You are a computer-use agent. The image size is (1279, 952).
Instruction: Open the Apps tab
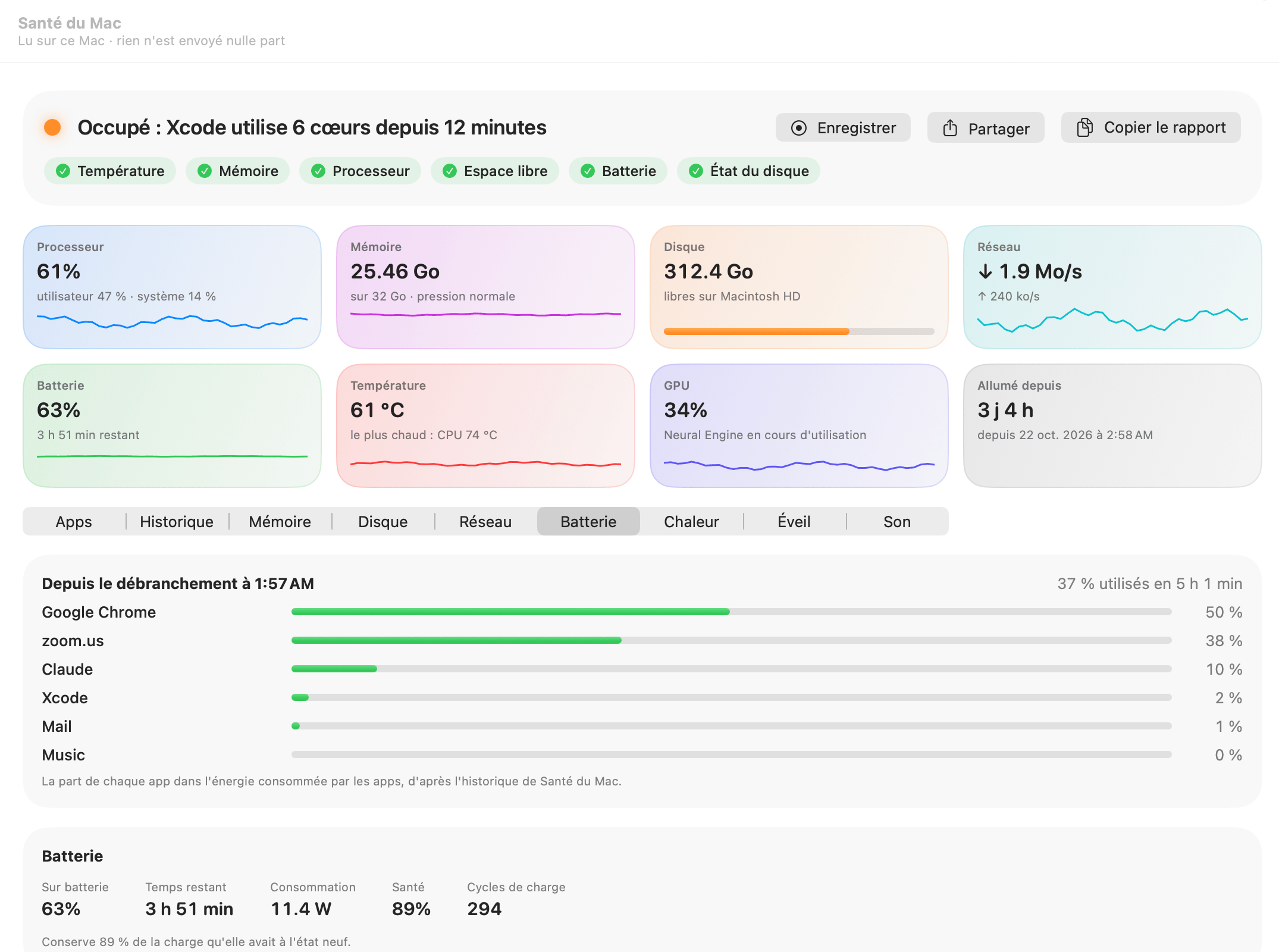tap(74, 522)
